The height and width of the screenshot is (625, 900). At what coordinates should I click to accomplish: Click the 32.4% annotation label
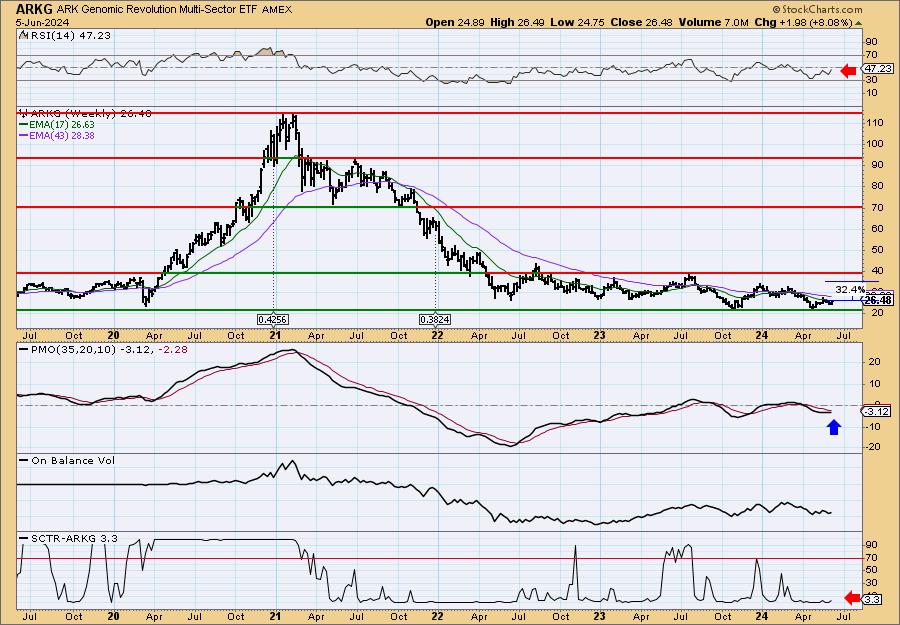850,289
